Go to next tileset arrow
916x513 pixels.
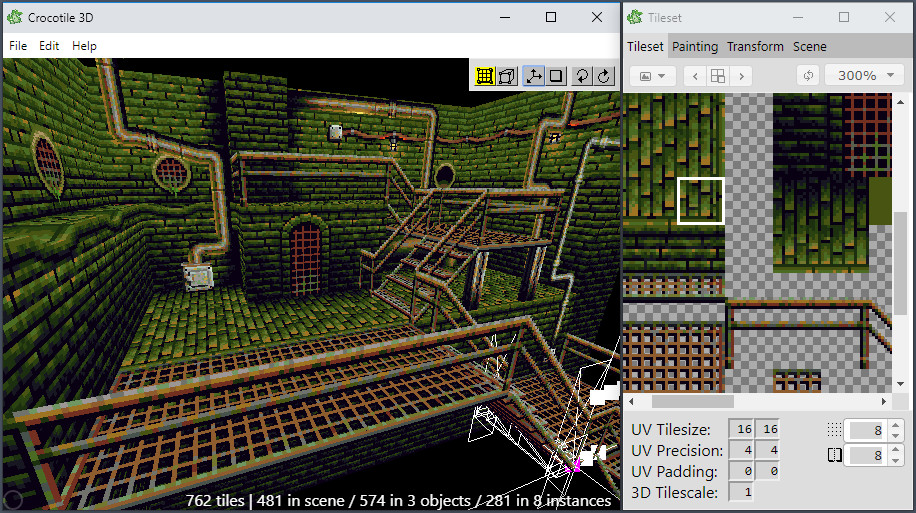tap(741, 76)
